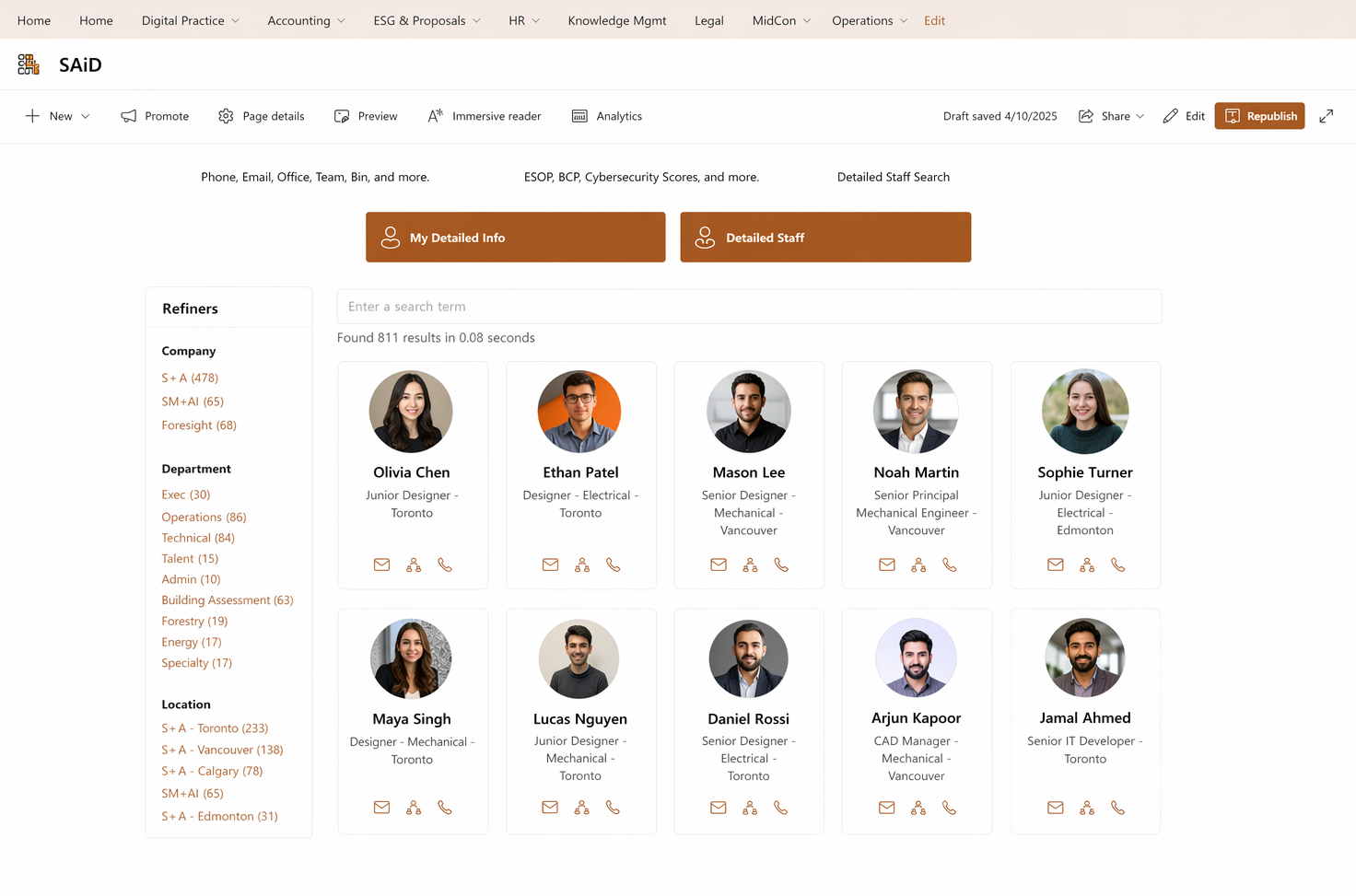1356x896 pixels.
Task: Click Noah Martin's email icon
Action: 887,564
